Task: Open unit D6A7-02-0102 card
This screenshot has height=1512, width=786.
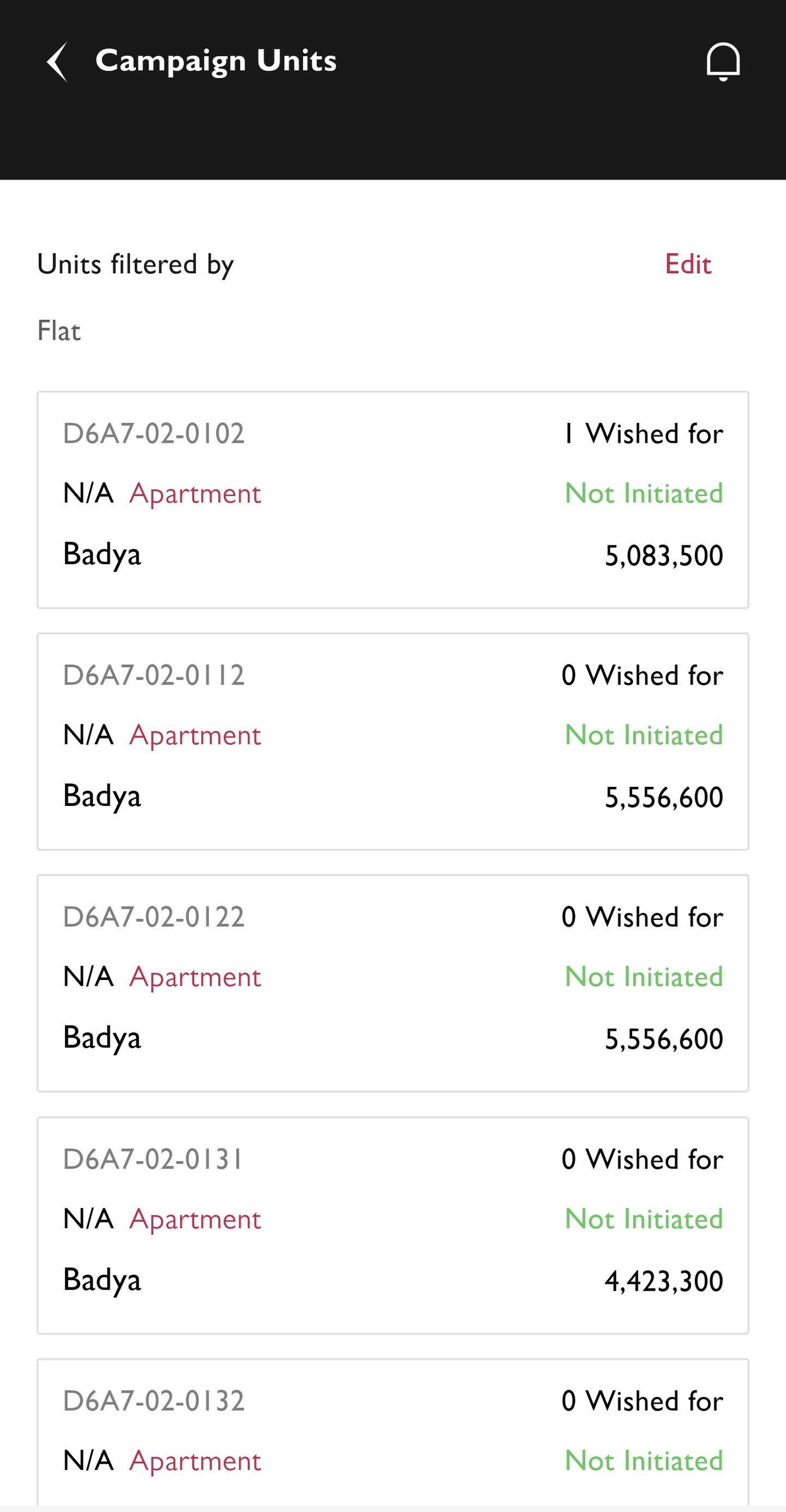Action: (392, 500)
